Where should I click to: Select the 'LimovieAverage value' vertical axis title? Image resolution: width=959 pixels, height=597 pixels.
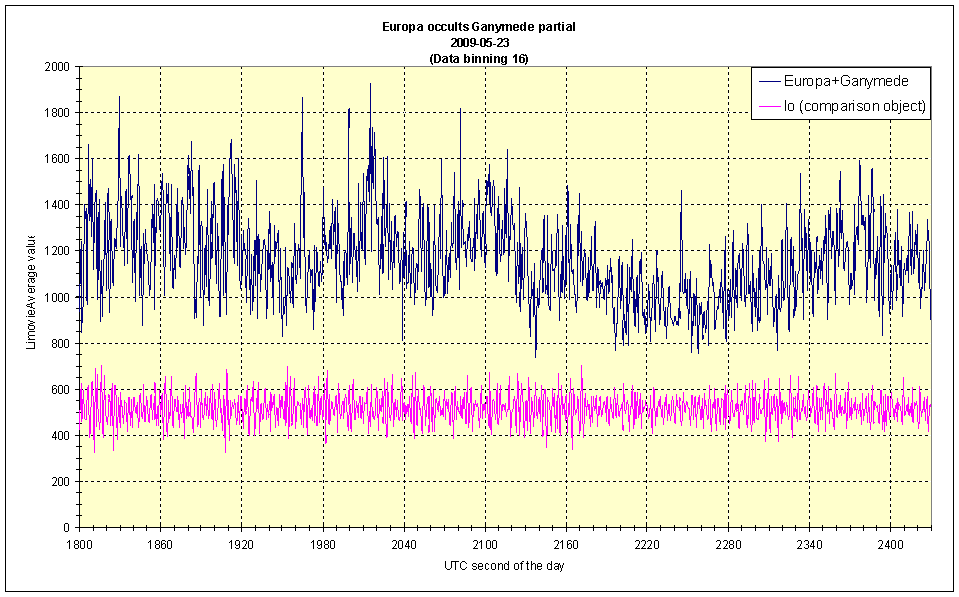tap(31, 292)
